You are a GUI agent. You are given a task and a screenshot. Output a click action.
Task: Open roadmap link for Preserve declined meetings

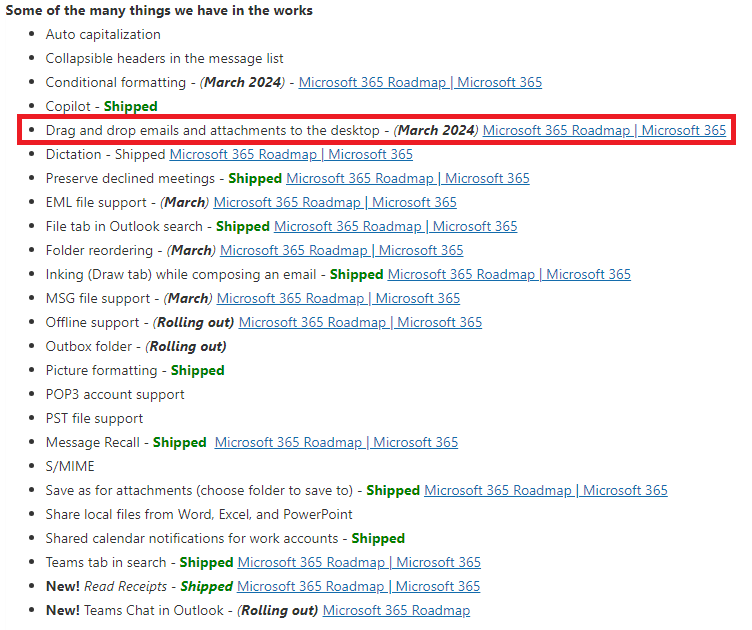point(408,178)
